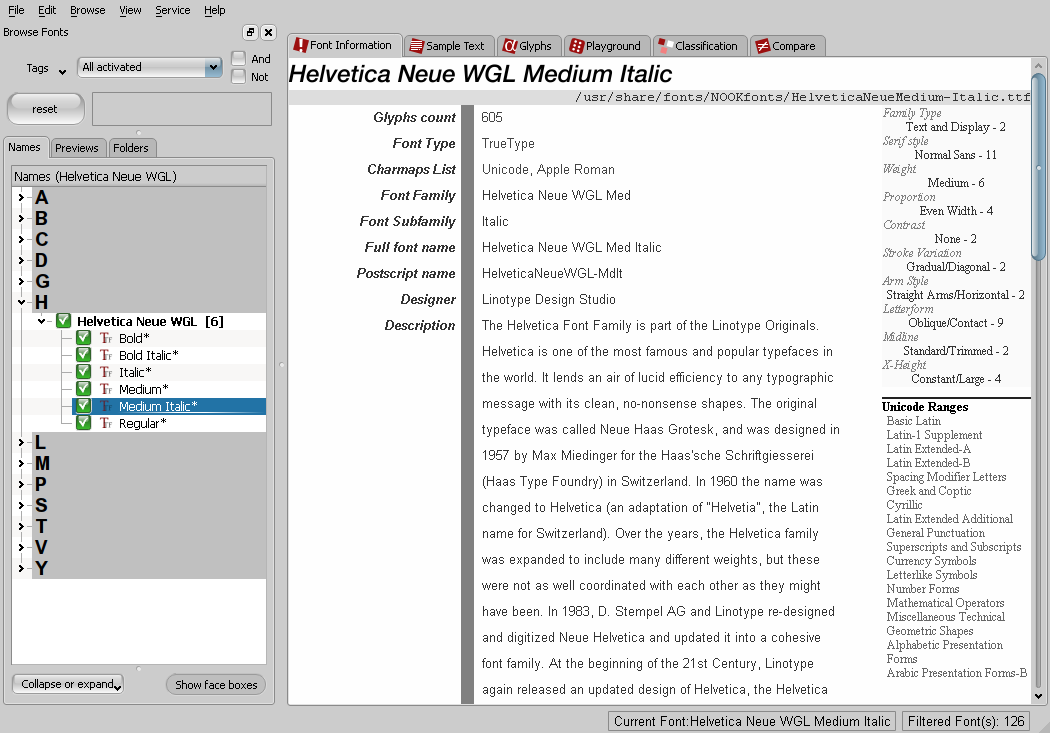Viewport: 1050px width, 733px height.
Task: Click the Current Font status button
Action: [x=752, y=721]
